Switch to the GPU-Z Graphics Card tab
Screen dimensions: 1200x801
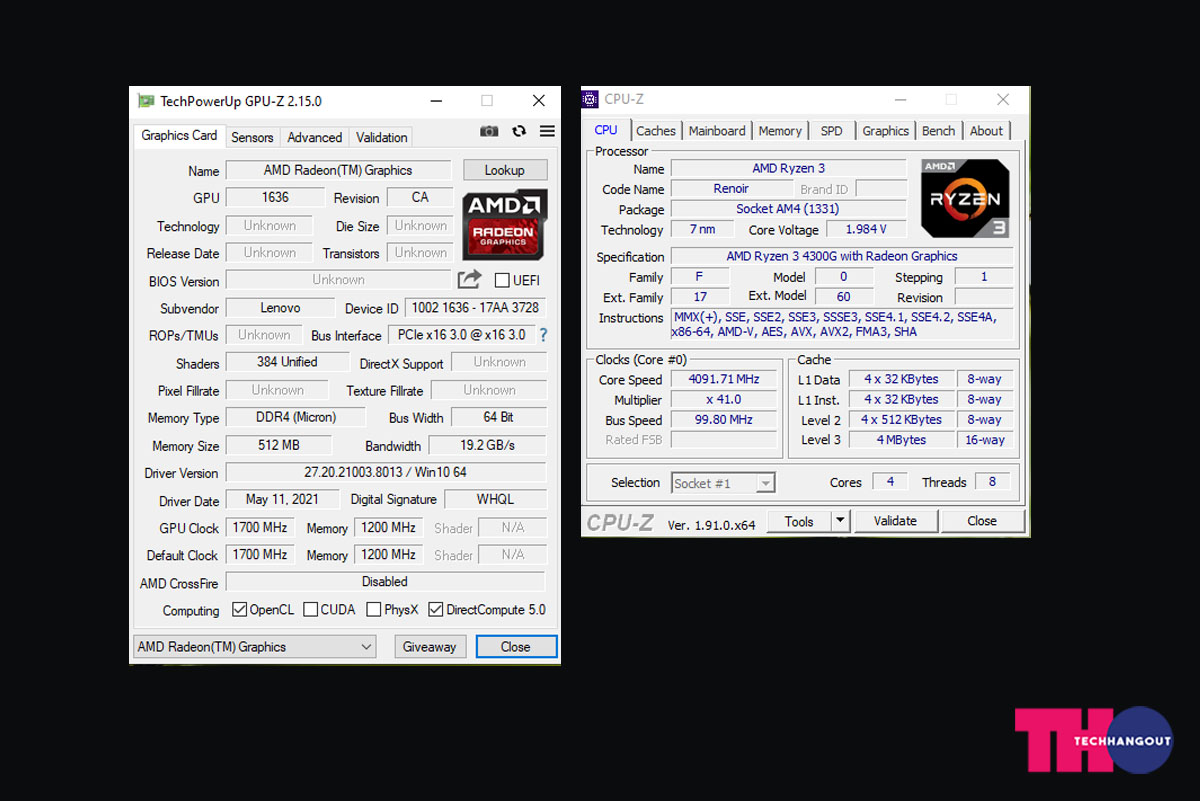coord(179,136)
